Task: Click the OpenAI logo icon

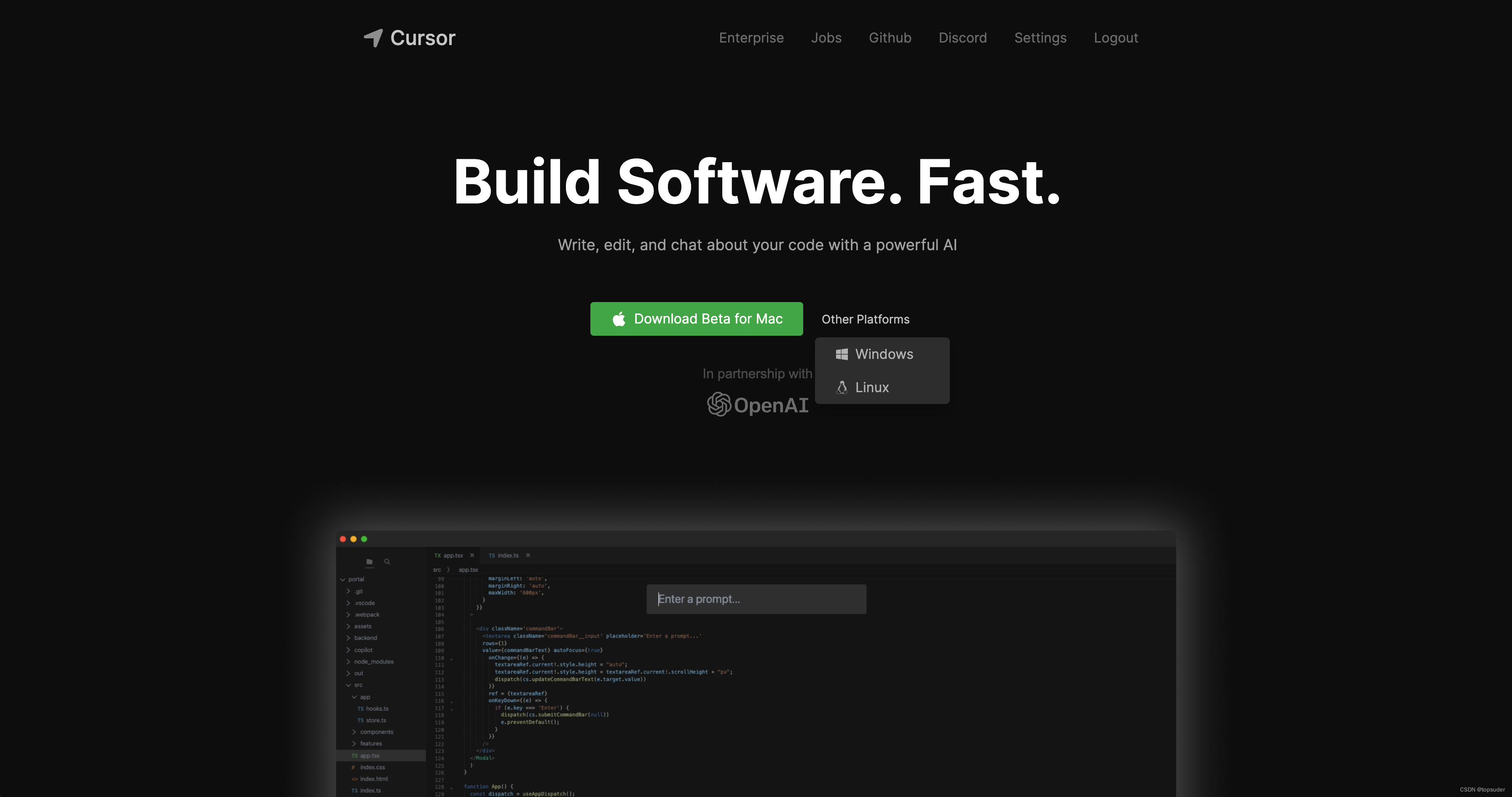Action: click(718, 404)
